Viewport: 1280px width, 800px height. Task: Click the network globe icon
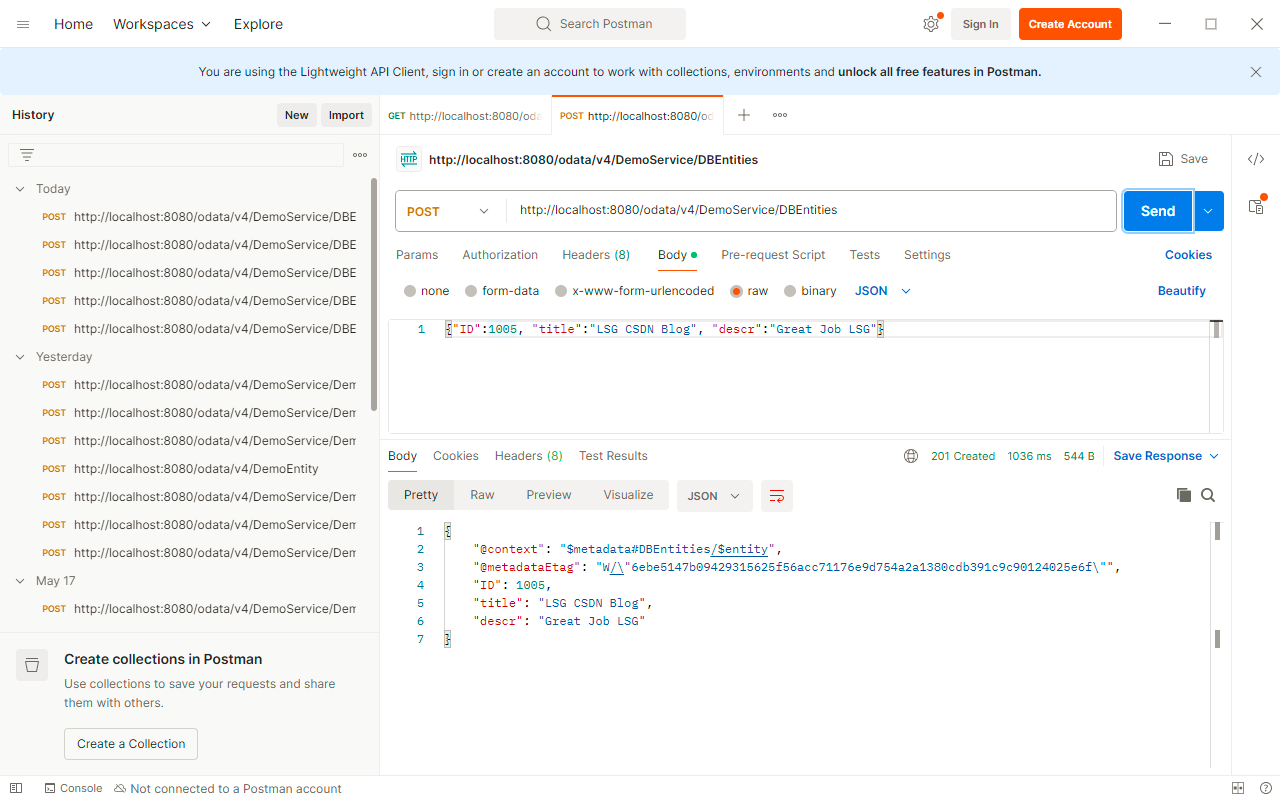(x=911, y=456)
